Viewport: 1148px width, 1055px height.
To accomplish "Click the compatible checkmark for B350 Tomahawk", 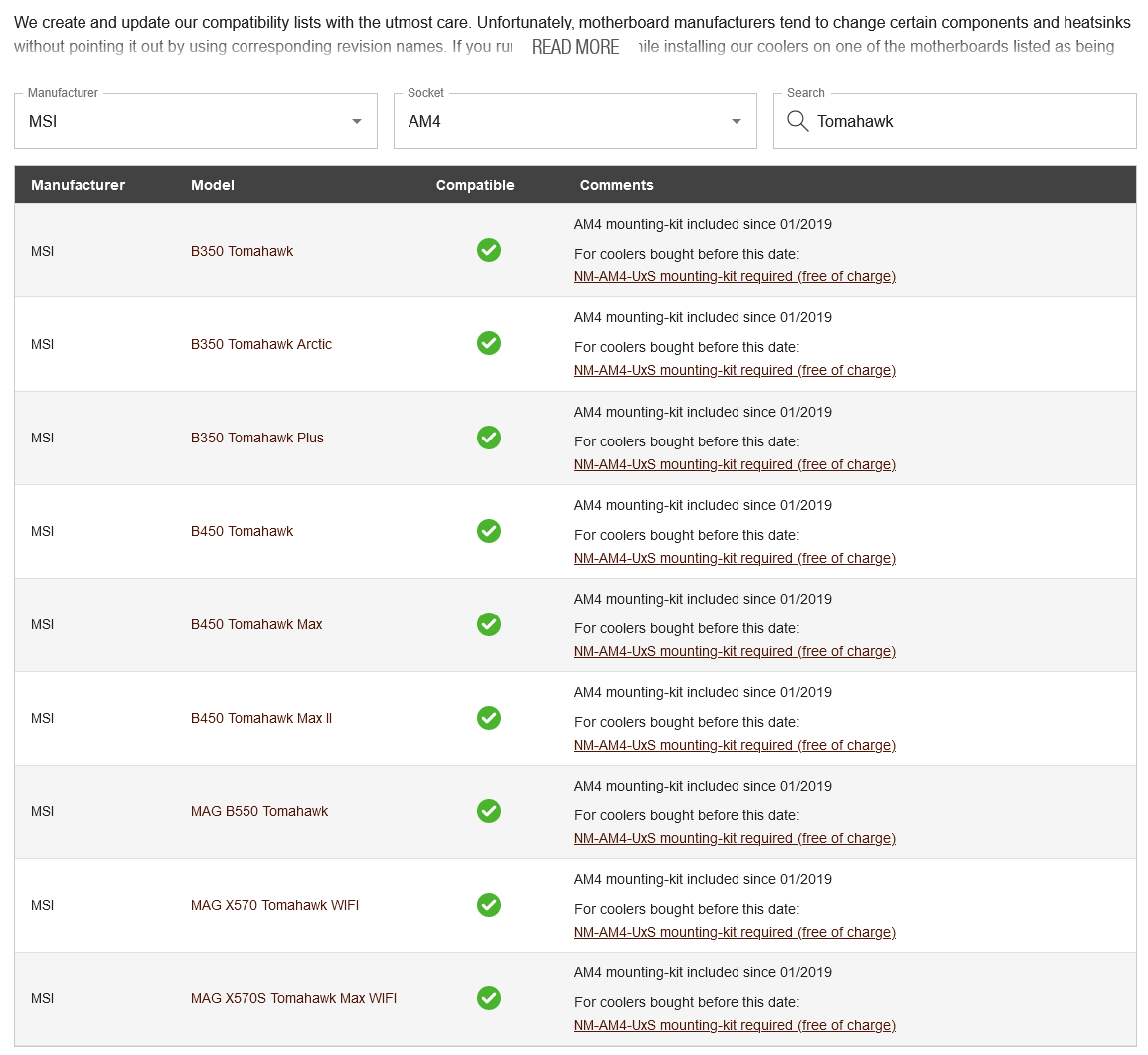I will (x=489, y=250).
